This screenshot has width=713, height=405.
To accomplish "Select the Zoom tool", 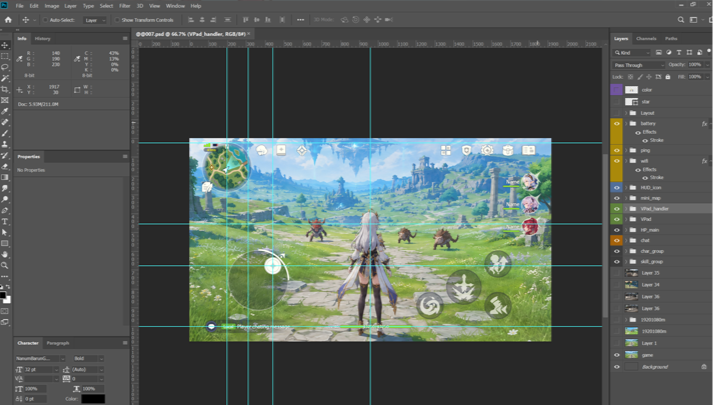I will [x=5, y=265].
